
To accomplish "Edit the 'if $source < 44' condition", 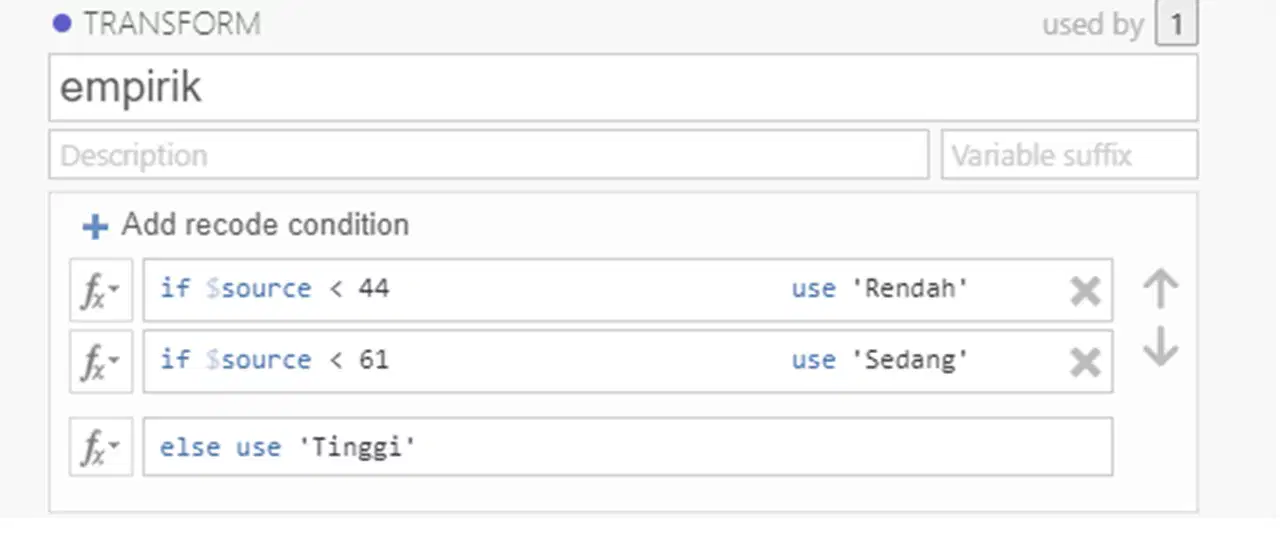I will pos(274,289).
